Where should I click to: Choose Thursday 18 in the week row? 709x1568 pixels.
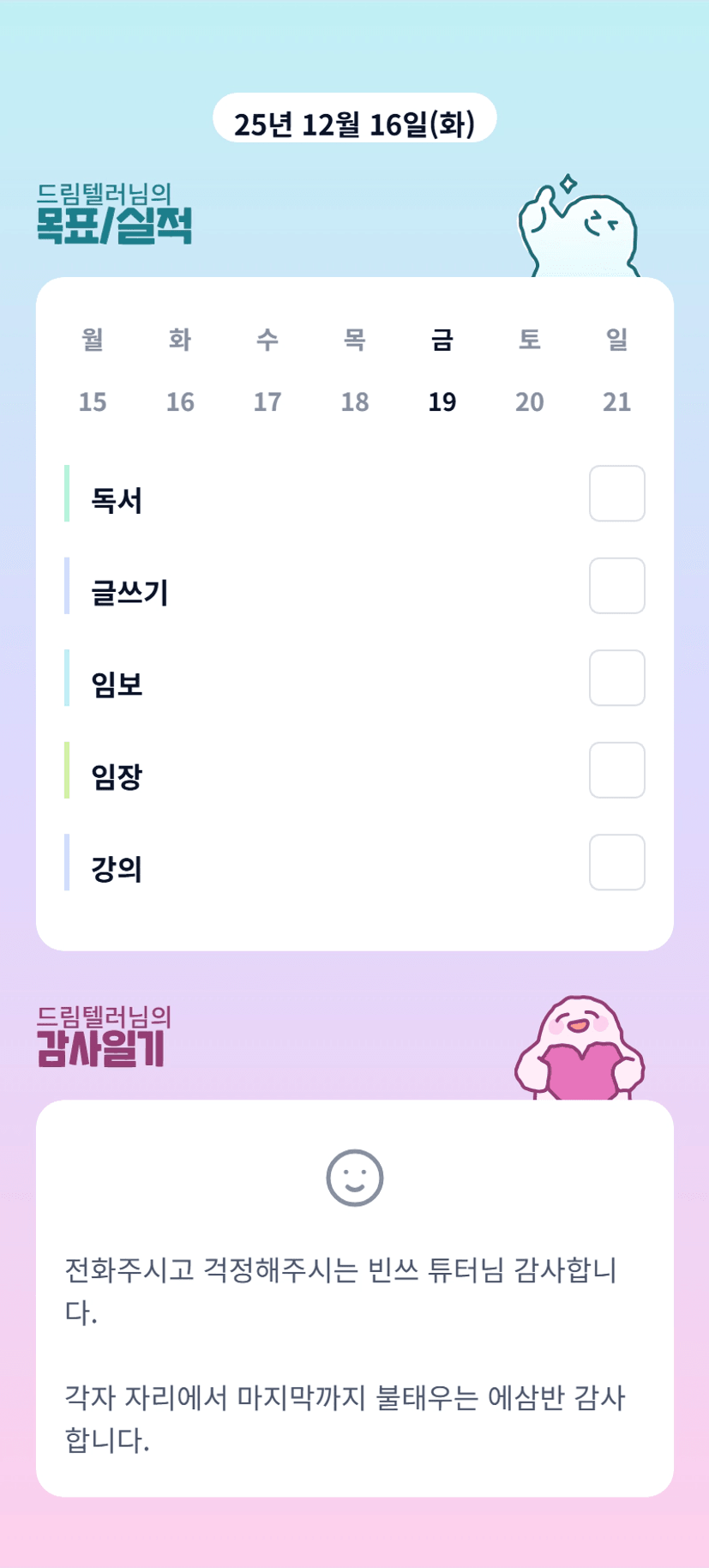(355, 401)
